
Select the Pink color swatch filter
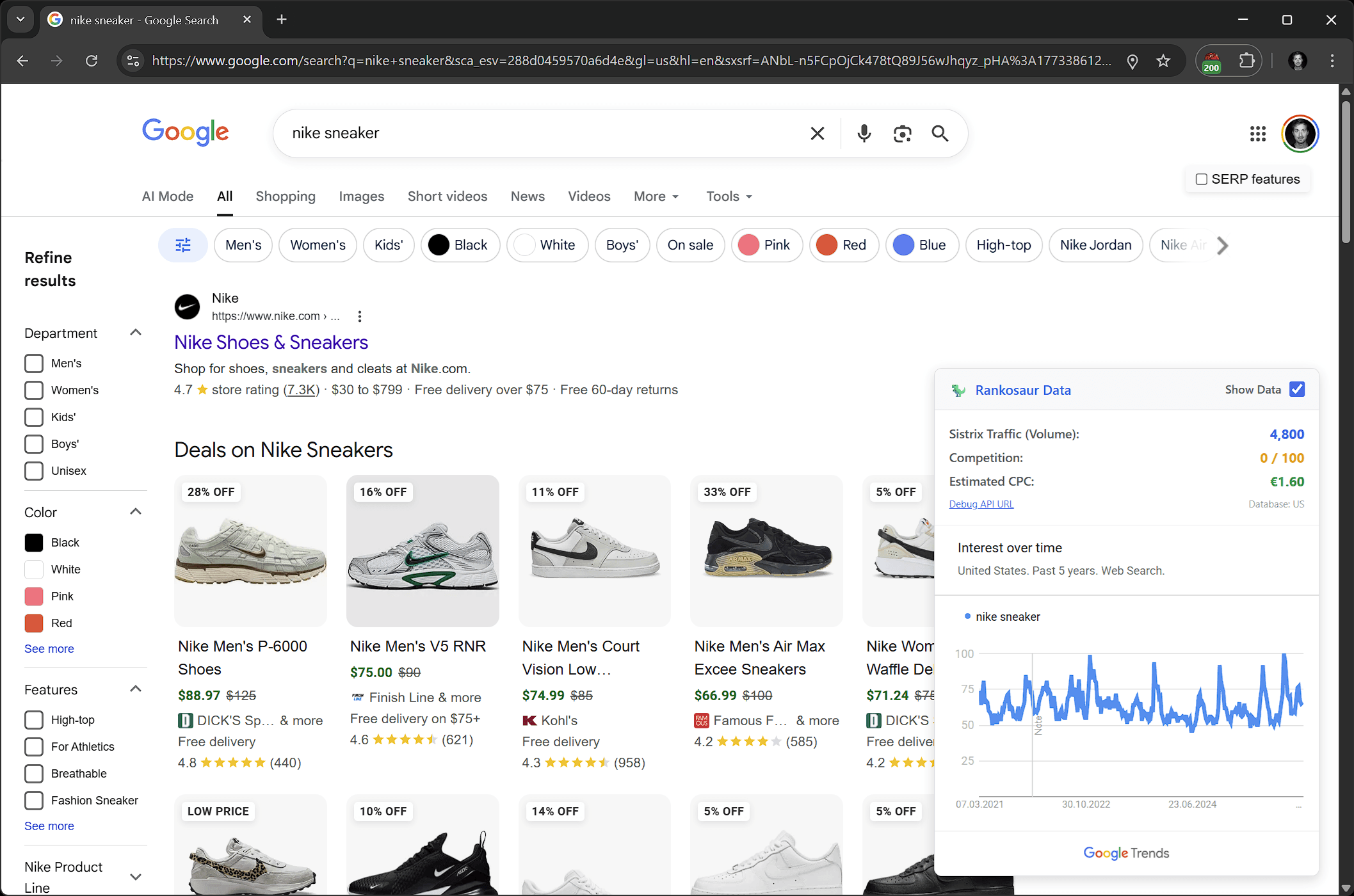click(33, 596)
